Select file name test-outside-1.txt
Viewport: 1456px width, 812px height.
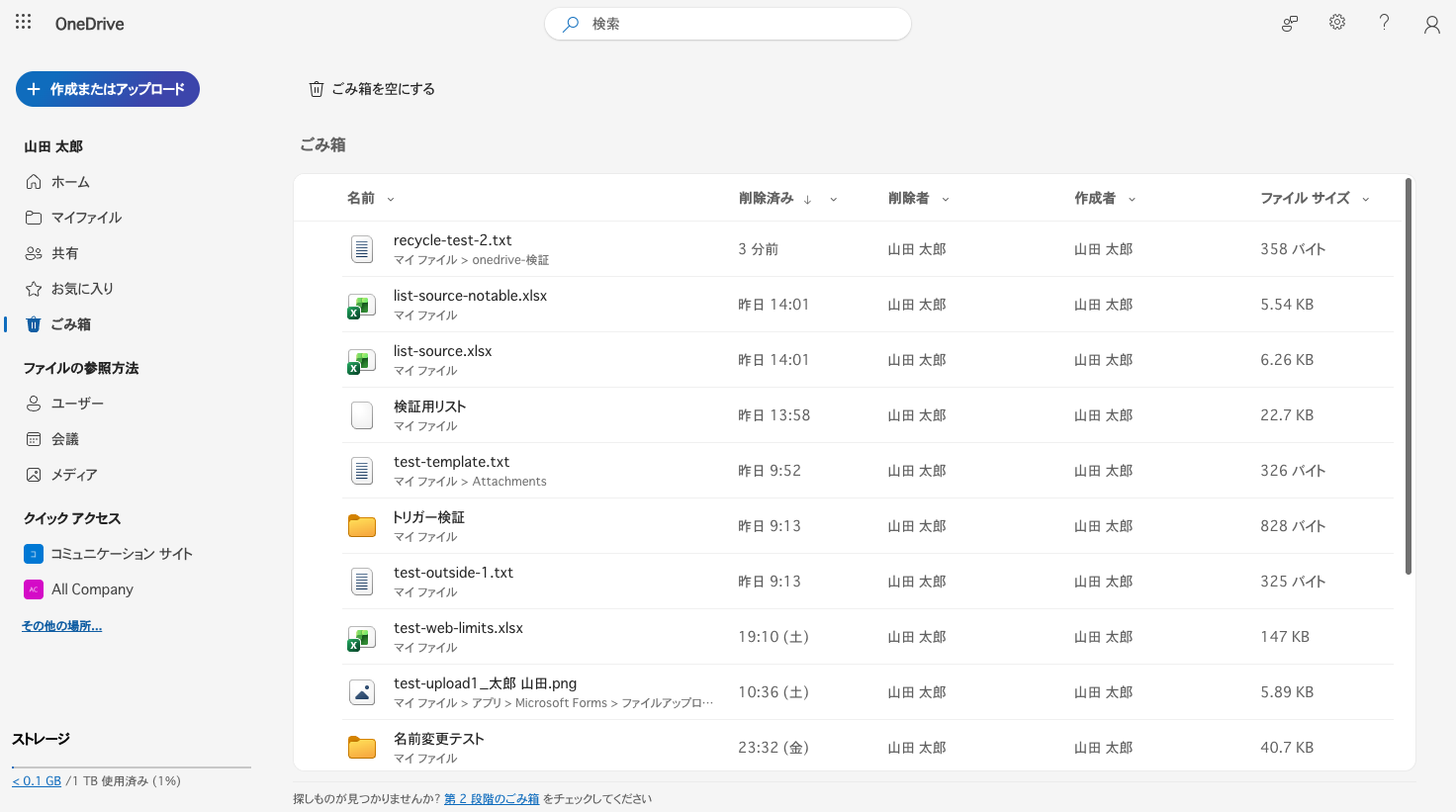453,573
